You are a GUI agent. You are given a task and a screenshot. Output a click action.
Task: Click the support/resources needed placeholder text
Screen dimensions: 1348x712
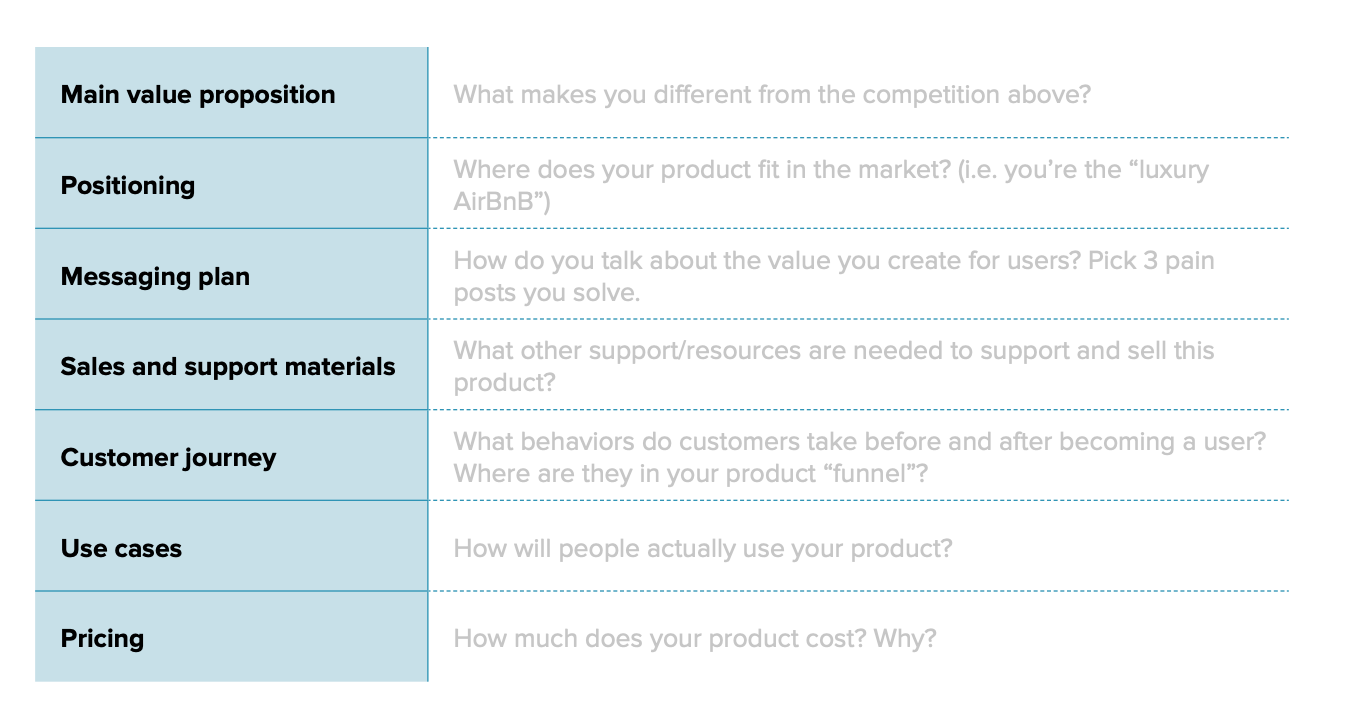click(834, 367)
